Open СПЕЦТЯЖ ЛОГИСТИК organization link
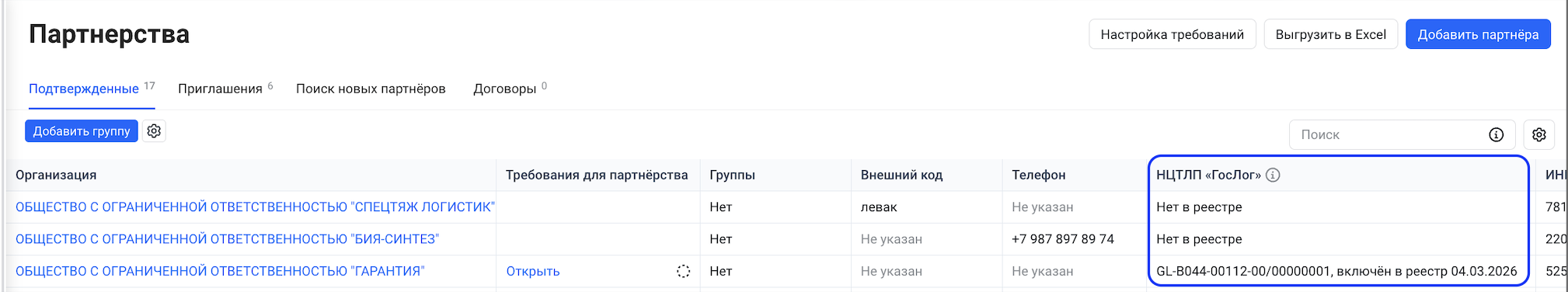Image resolution: width=1568 pixels, height=292 pixels. click(255, 207)
